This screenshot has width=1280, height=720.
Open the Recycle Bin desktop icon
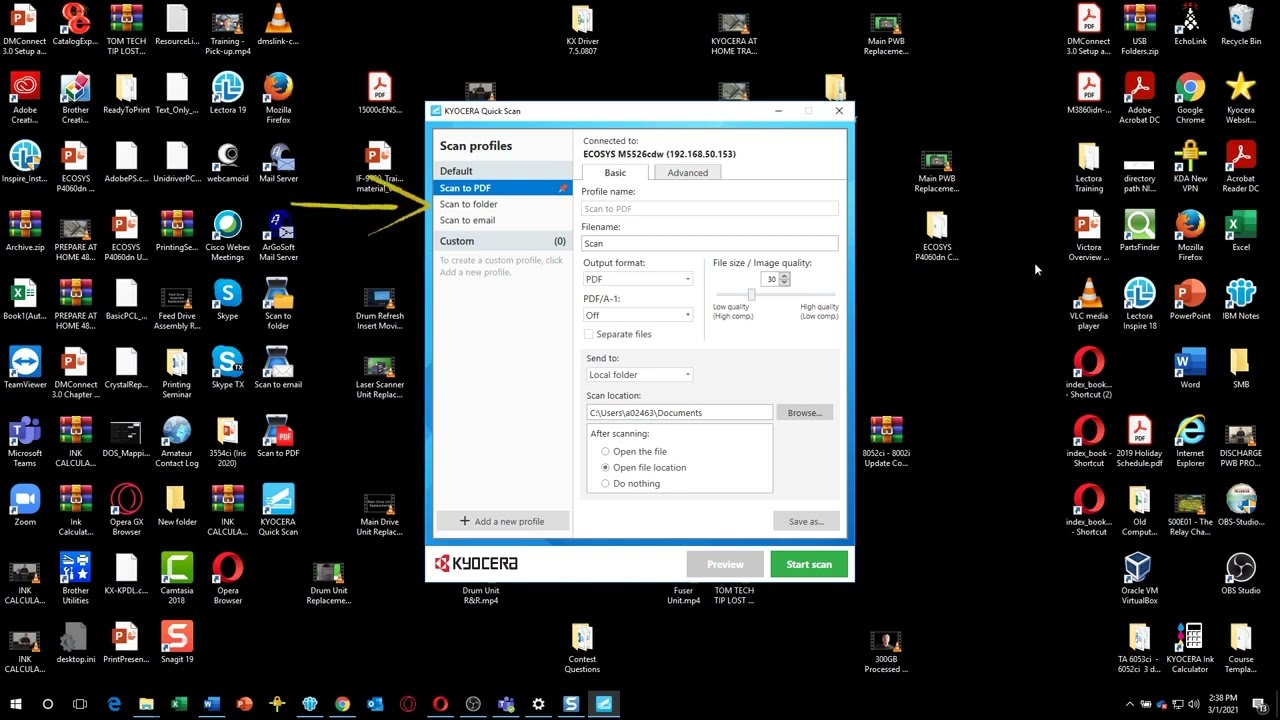point(1241,25)
